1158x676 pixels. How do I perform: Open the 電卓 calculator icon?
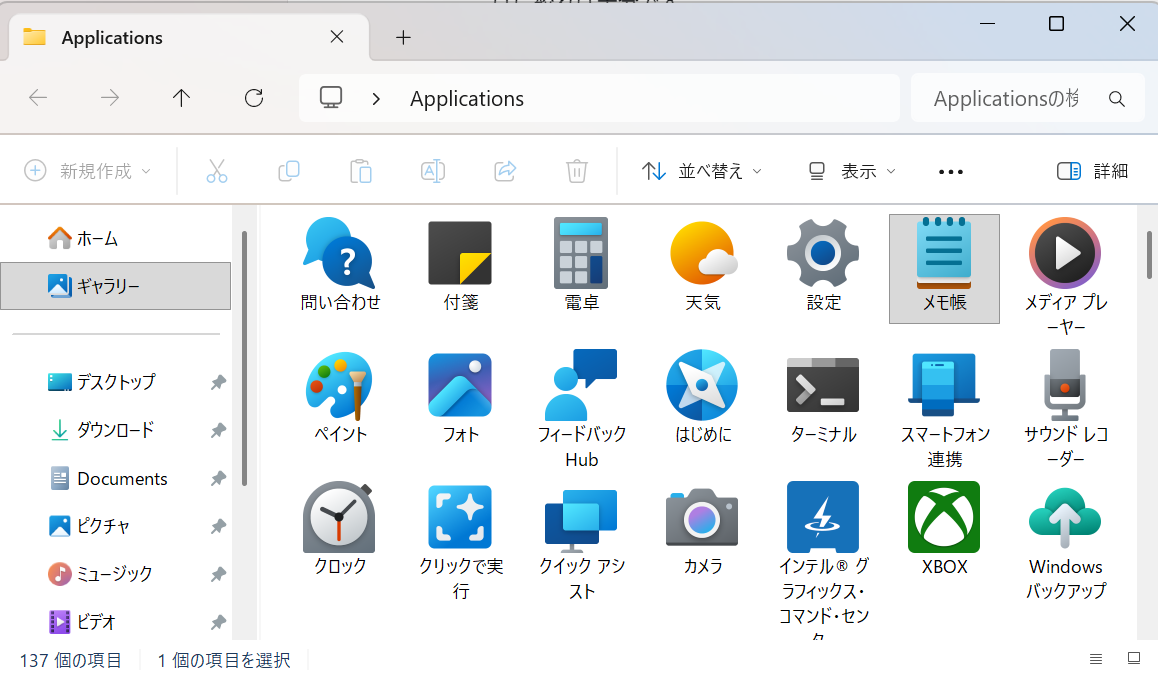[581, 253]
